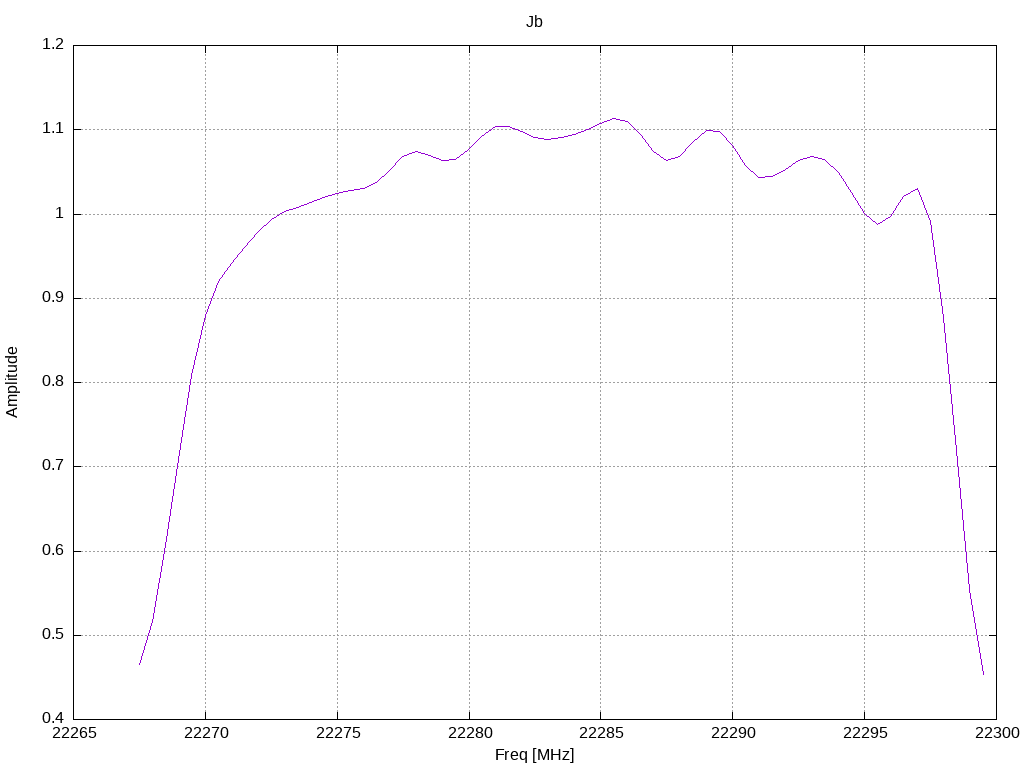Click the y-axis tick label "0.6"

point(53,550)
